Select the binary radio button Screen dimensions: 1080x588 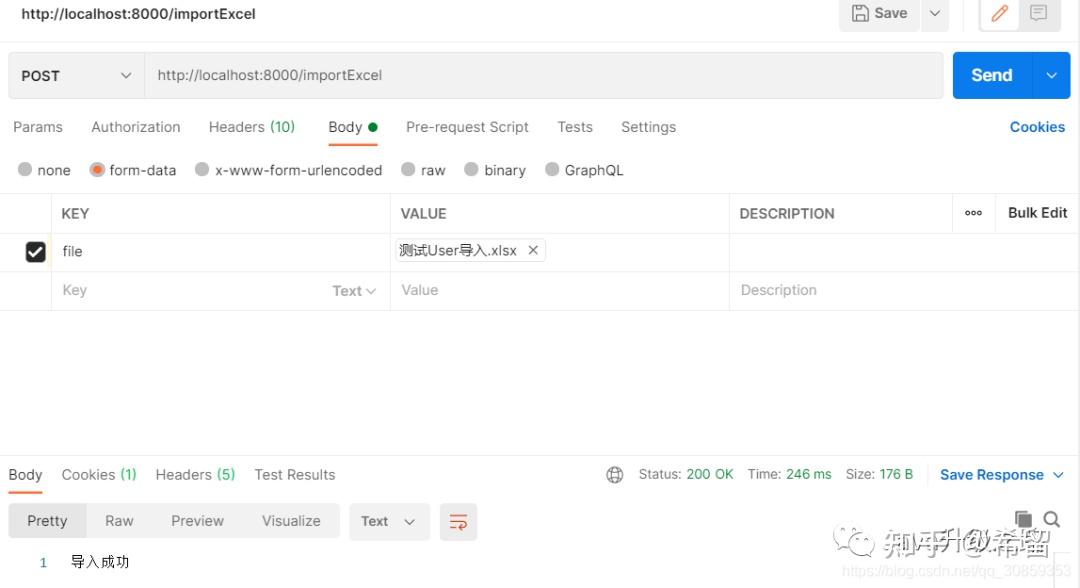coord(471,169)
